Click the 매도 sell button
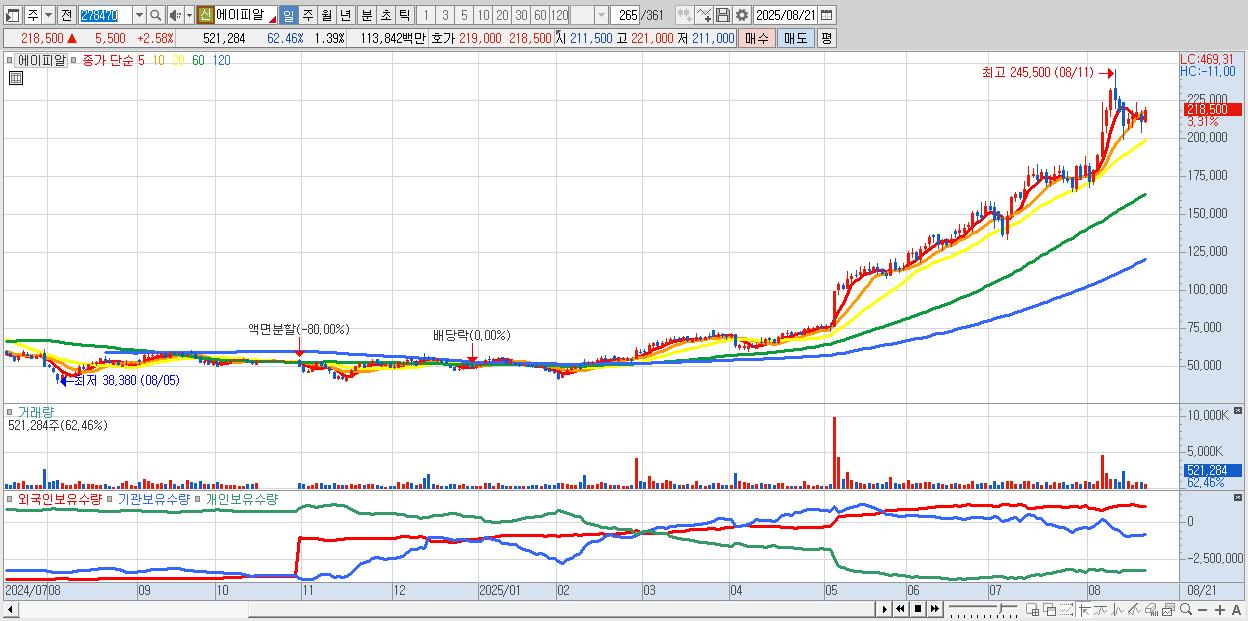The width and height of the screenshot is (1248, 621). 795,38
